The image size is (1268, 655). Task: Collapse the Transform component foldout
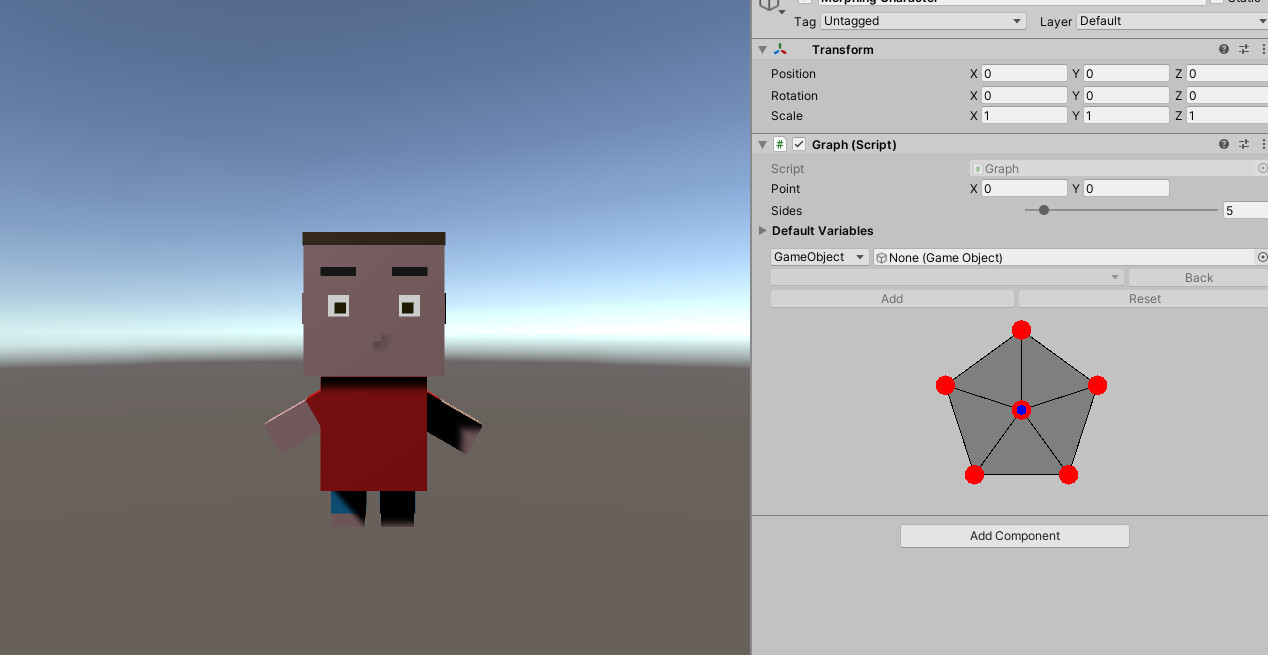(x=762, y=49)
